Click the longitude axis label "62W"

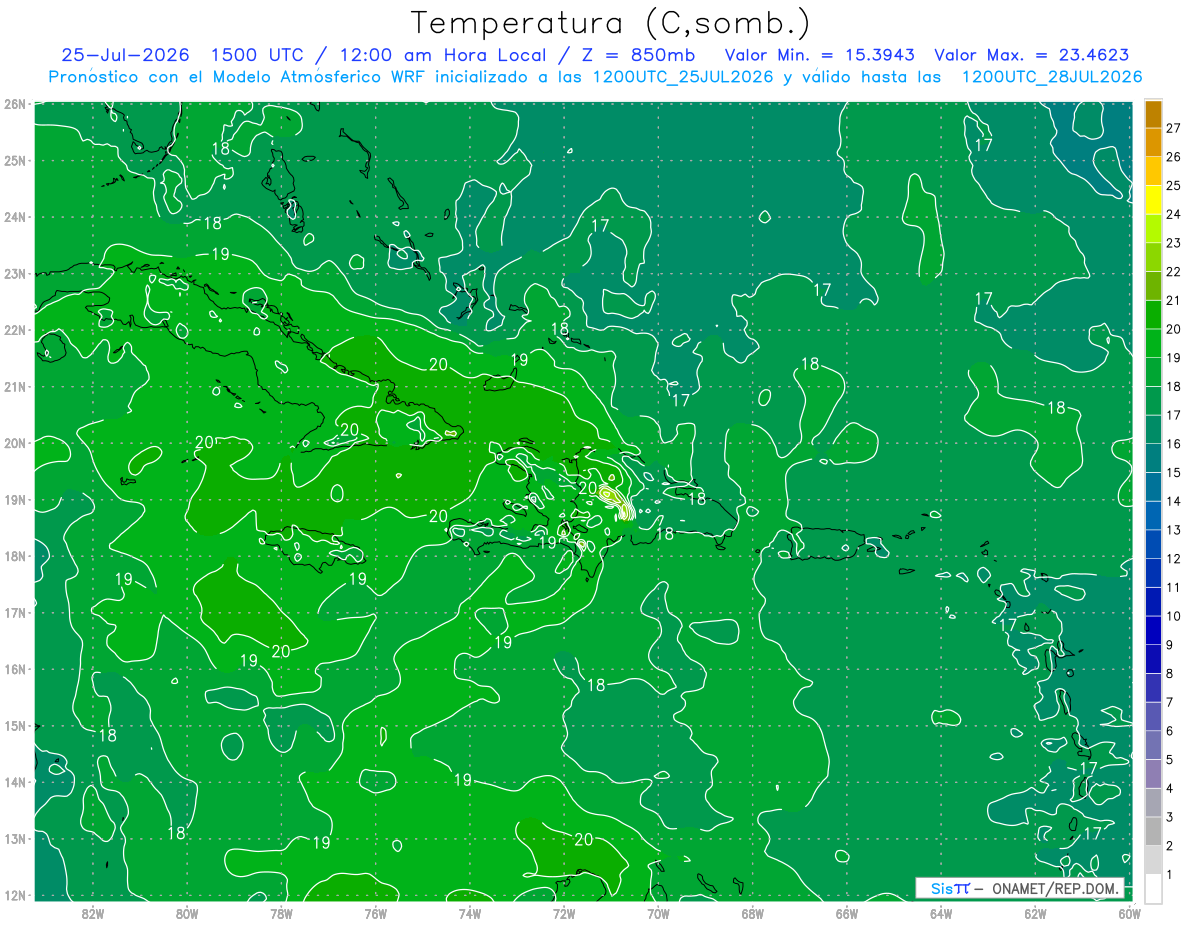coord(1035,913)
